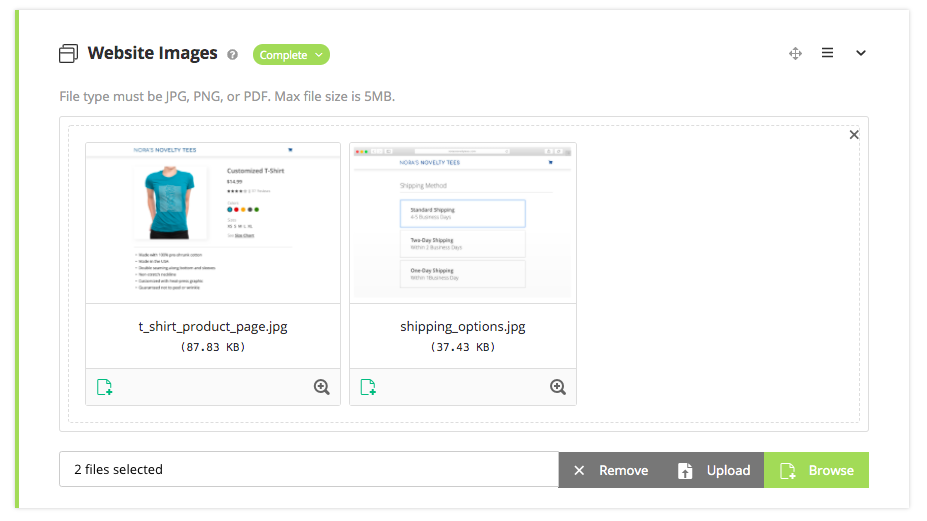Screen dimensions: 927x521
Task: Collapse the Website Images section chevron
Action: pyautogui.click(x=860, y=54)
